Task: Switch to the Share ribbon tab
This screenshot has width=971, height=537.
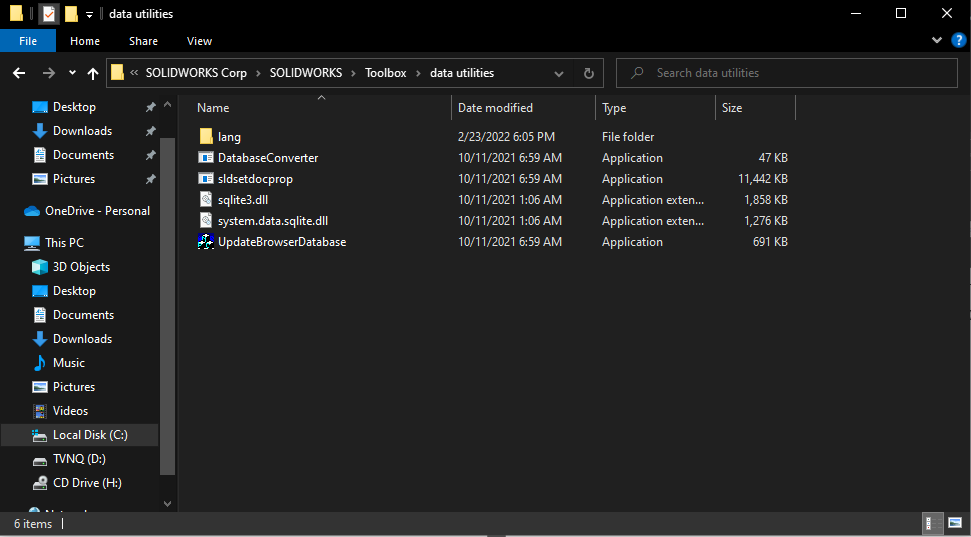Action: [143, 41]
